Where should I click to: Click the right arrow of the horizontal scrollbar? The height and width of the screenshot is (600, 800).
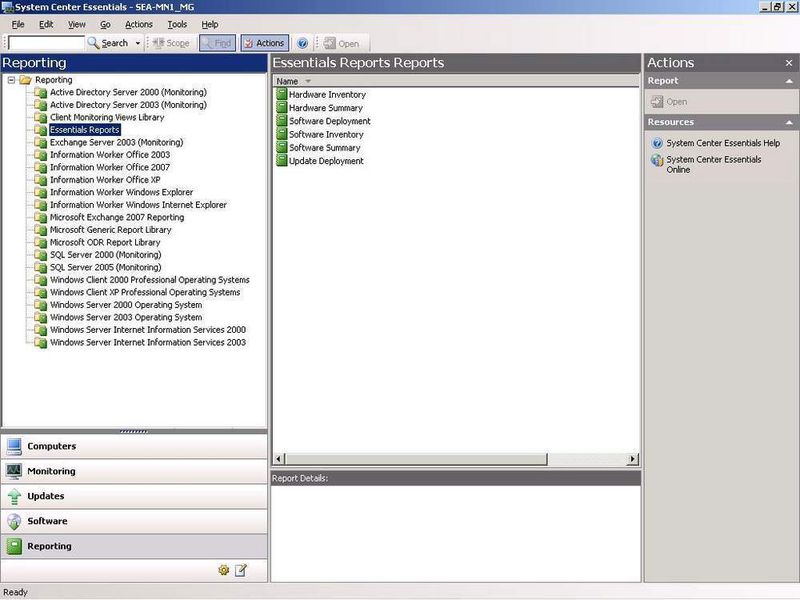(633, 459)
